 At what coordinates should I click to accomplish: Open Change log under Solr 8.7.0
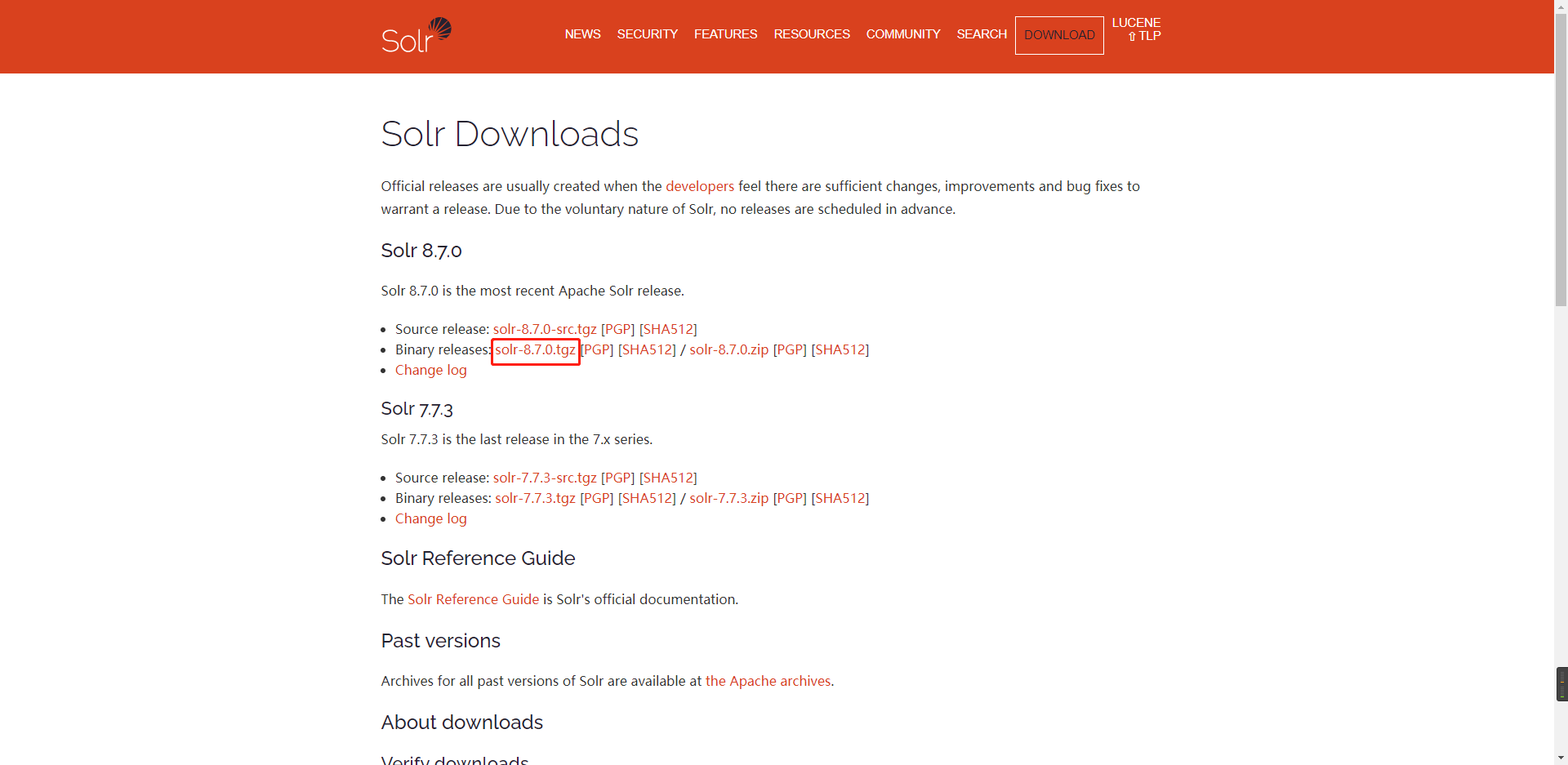point(431,370)
